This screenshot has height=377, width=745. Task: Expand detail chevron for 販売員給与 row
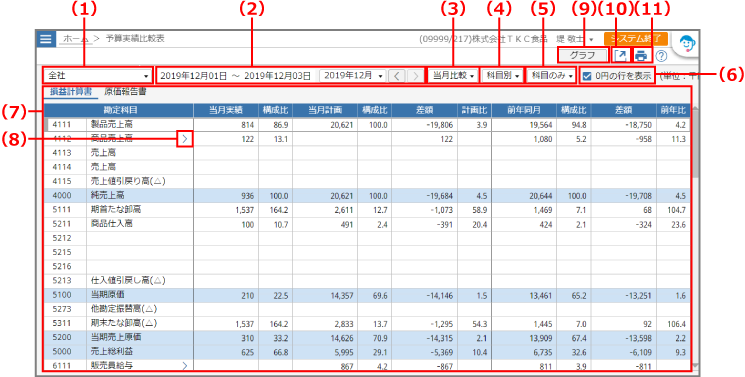point(185,365)
